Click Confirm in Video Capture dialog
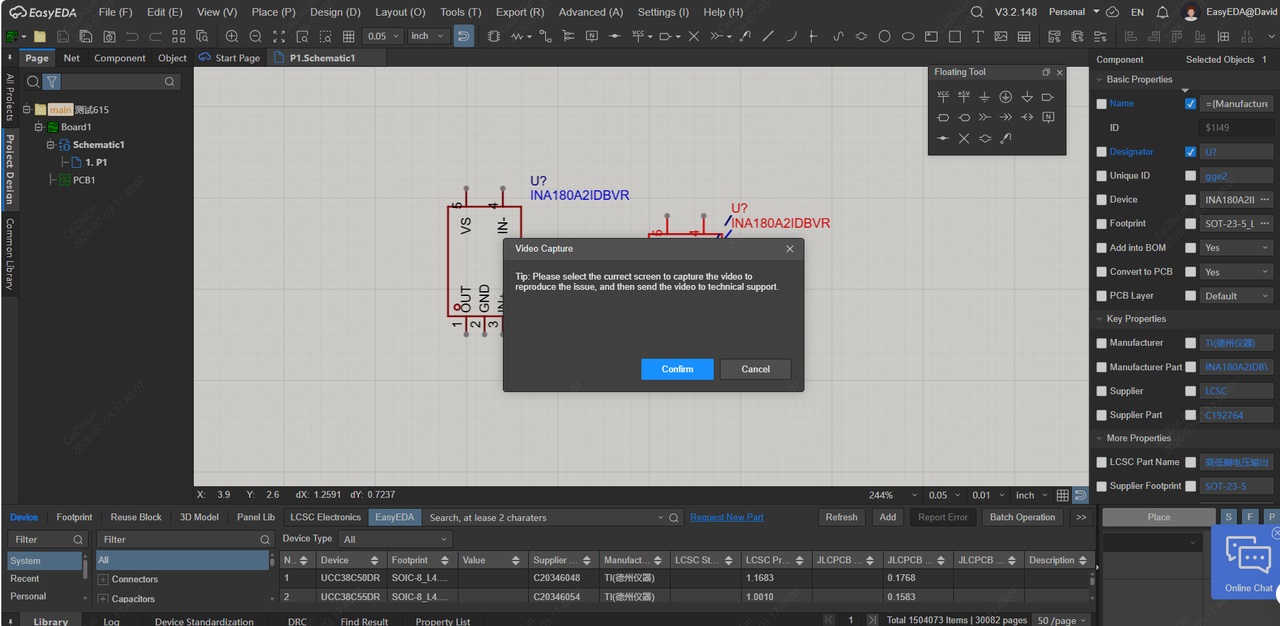The width and height of the screenshot is (1280, 626). coord(677,369)
